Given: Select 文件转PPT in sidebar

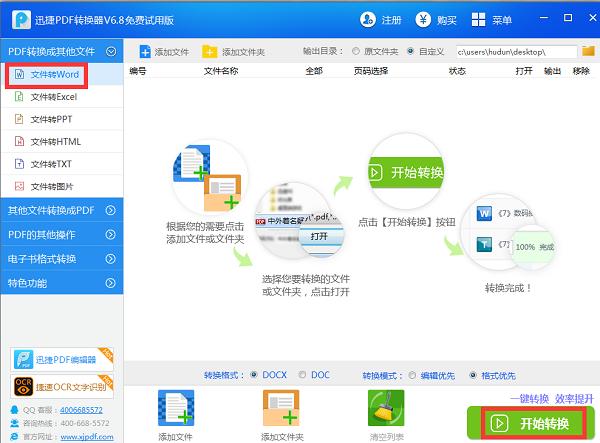Looking at the screenshot, I should [x=50, y=119].
